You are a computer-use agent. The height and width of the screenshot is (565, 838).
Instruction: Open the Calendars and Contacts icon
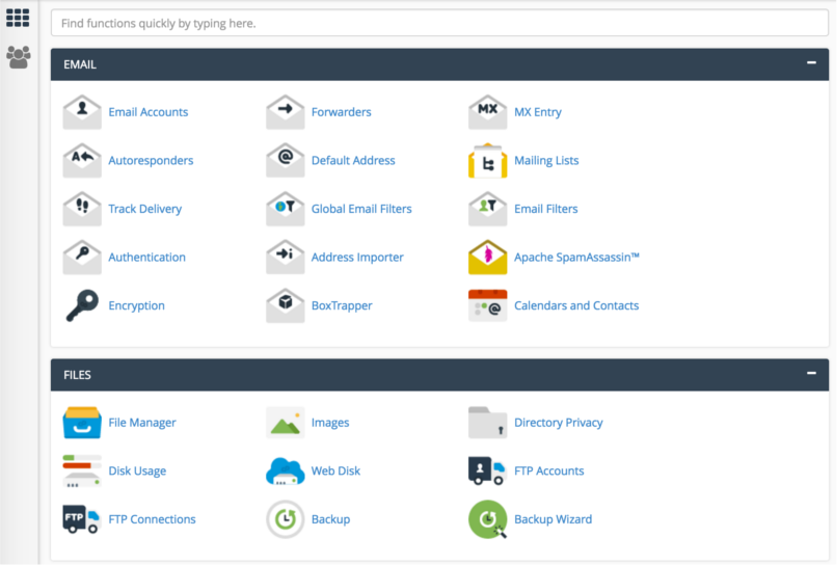(488, 306)
